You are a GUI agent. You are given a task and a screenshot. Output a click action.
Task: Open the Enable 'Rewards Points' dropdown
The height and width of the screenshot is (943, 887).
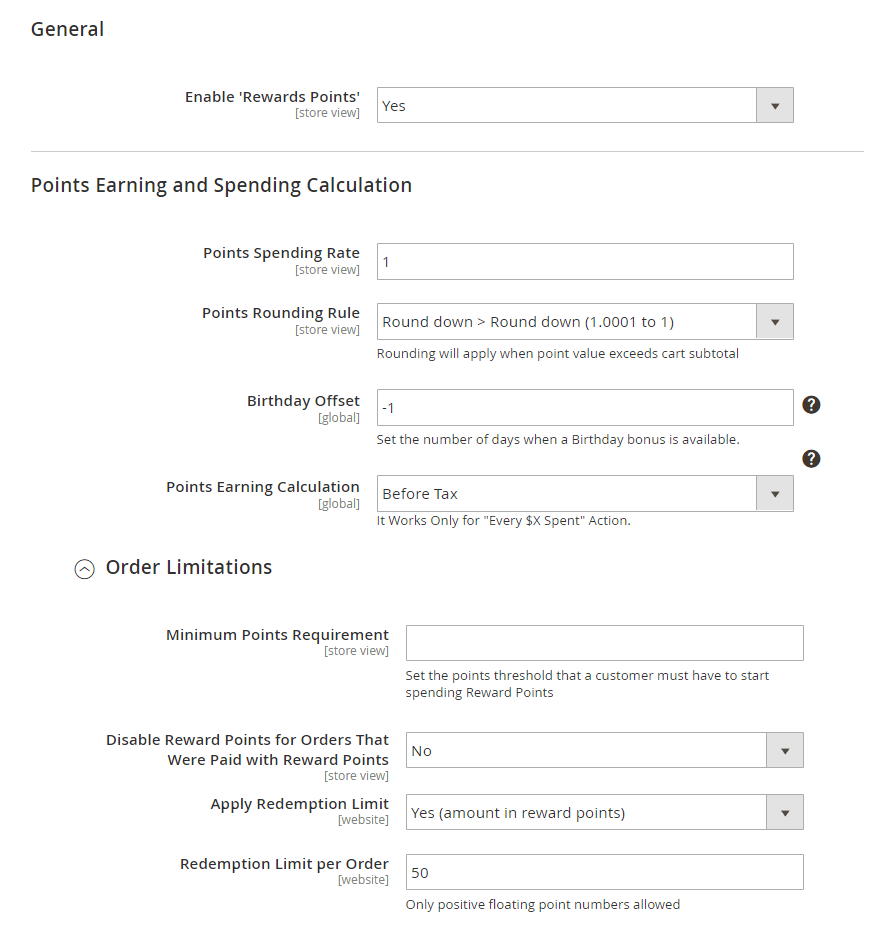tap(566, 106)
